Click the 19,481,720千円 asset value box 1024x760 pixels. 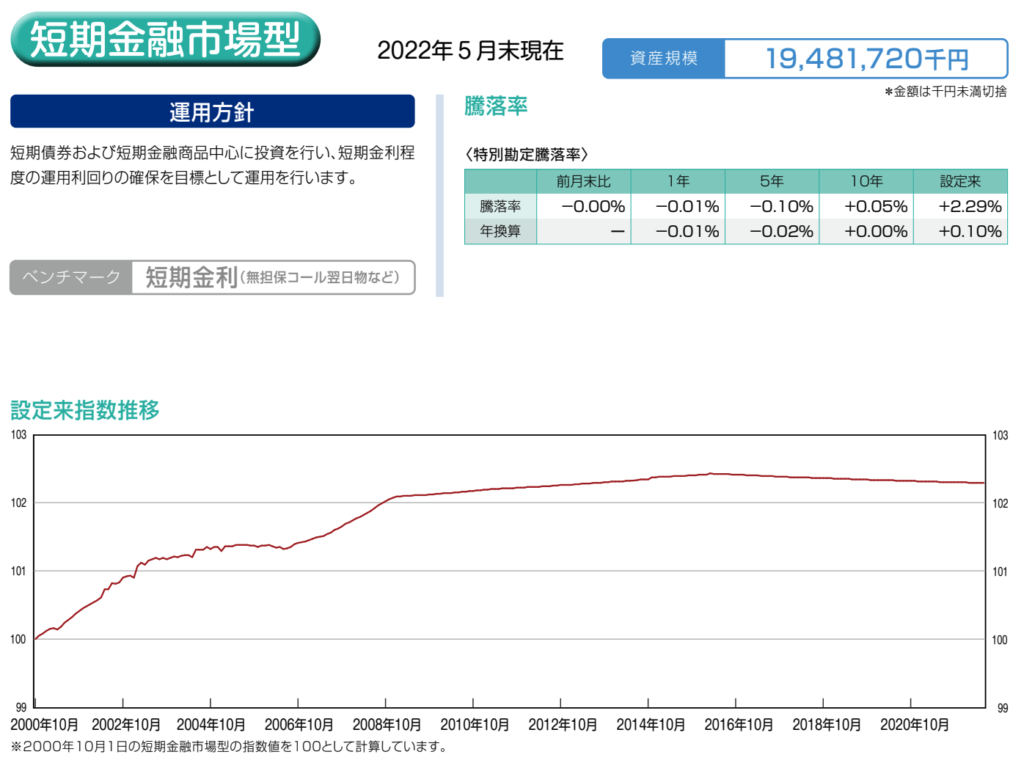866,58
